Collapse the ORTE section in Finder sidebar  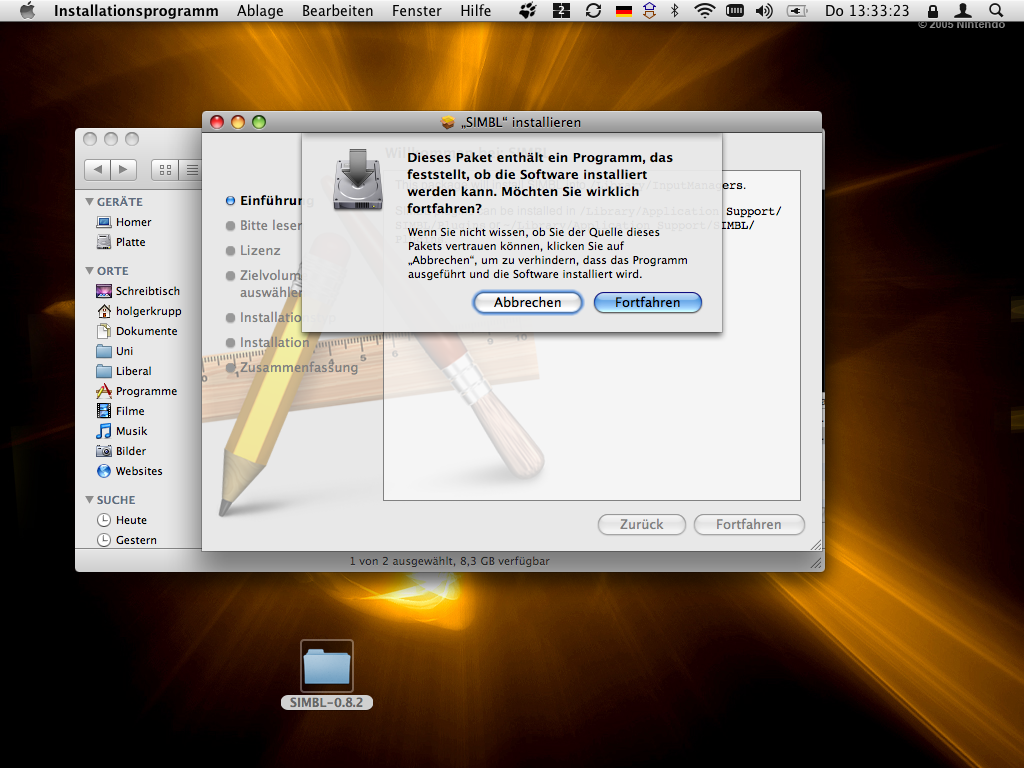click(89, 270)
